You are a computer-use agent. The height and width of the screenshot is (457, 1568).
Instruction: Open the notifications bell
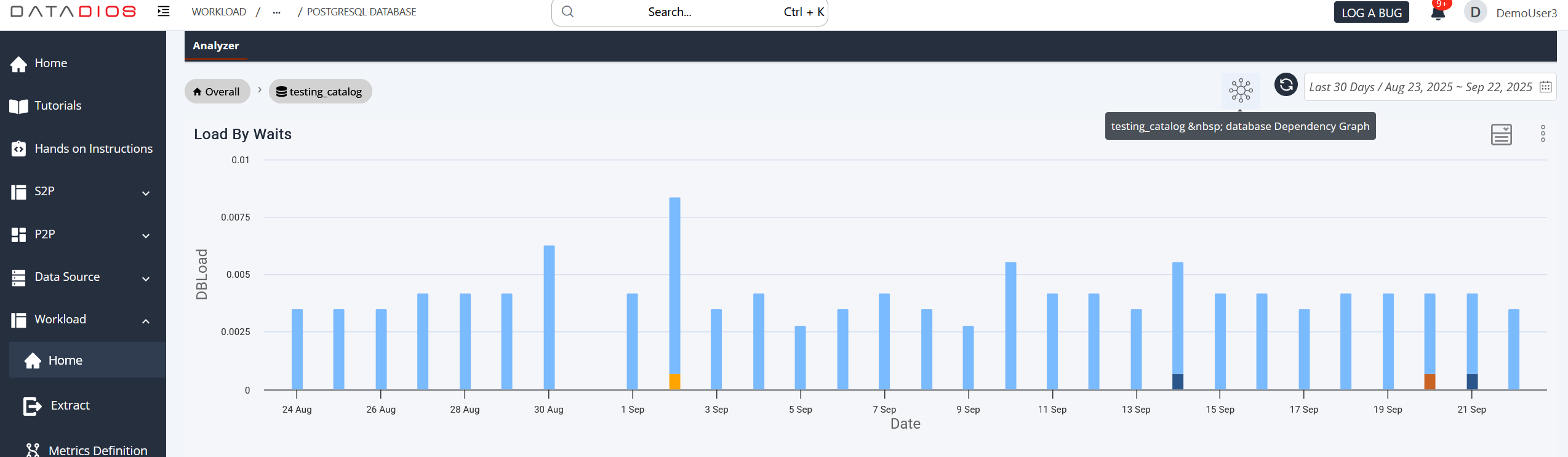1438,12
